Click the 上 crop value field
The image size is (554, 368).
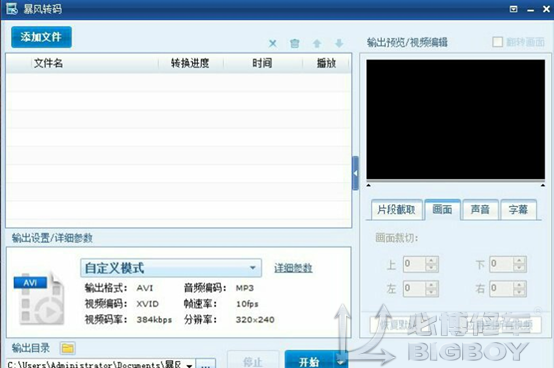click(414, 264)
